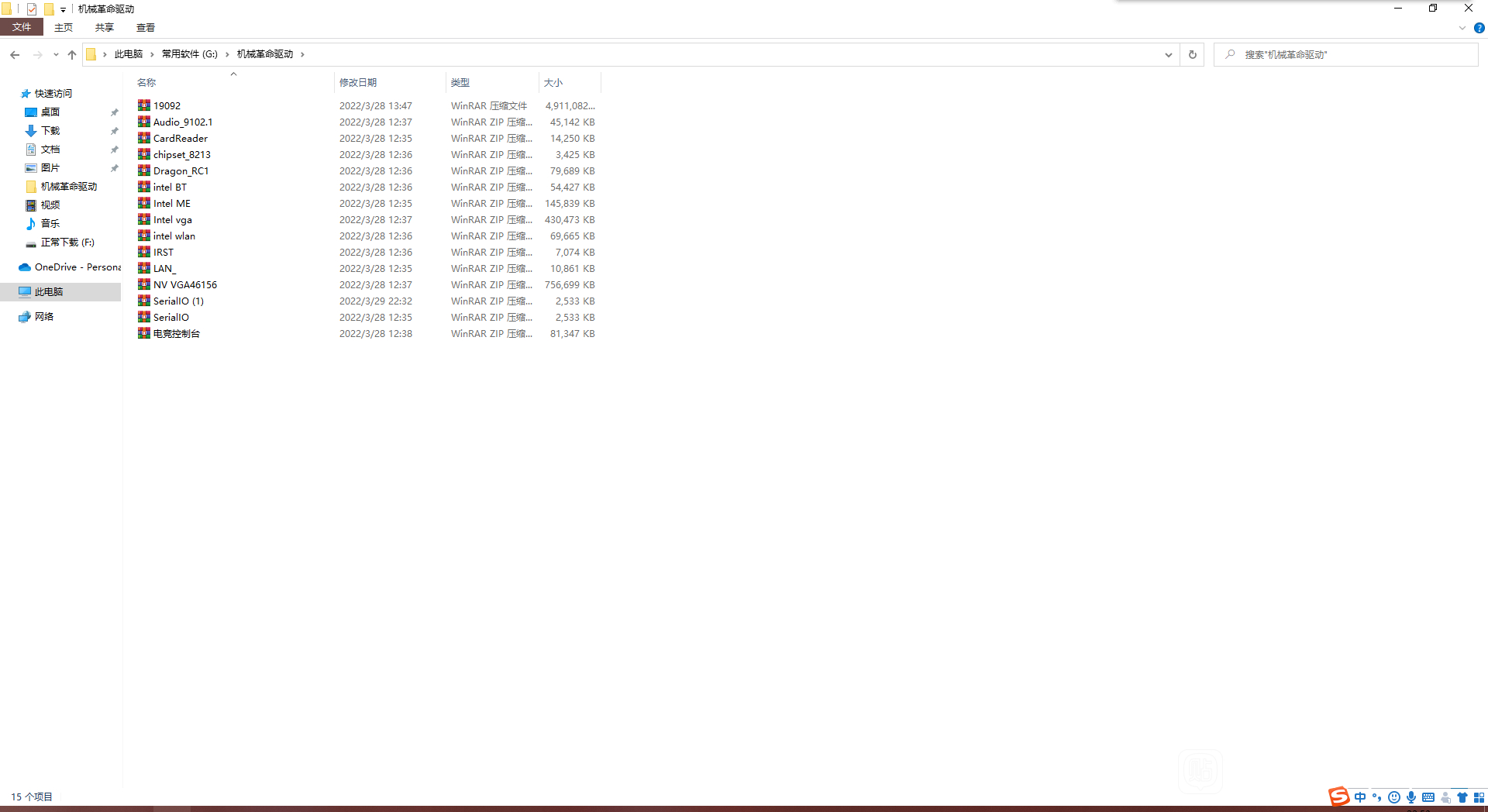
Task: Open 下载 in quick access
Action: click(50, 131)
